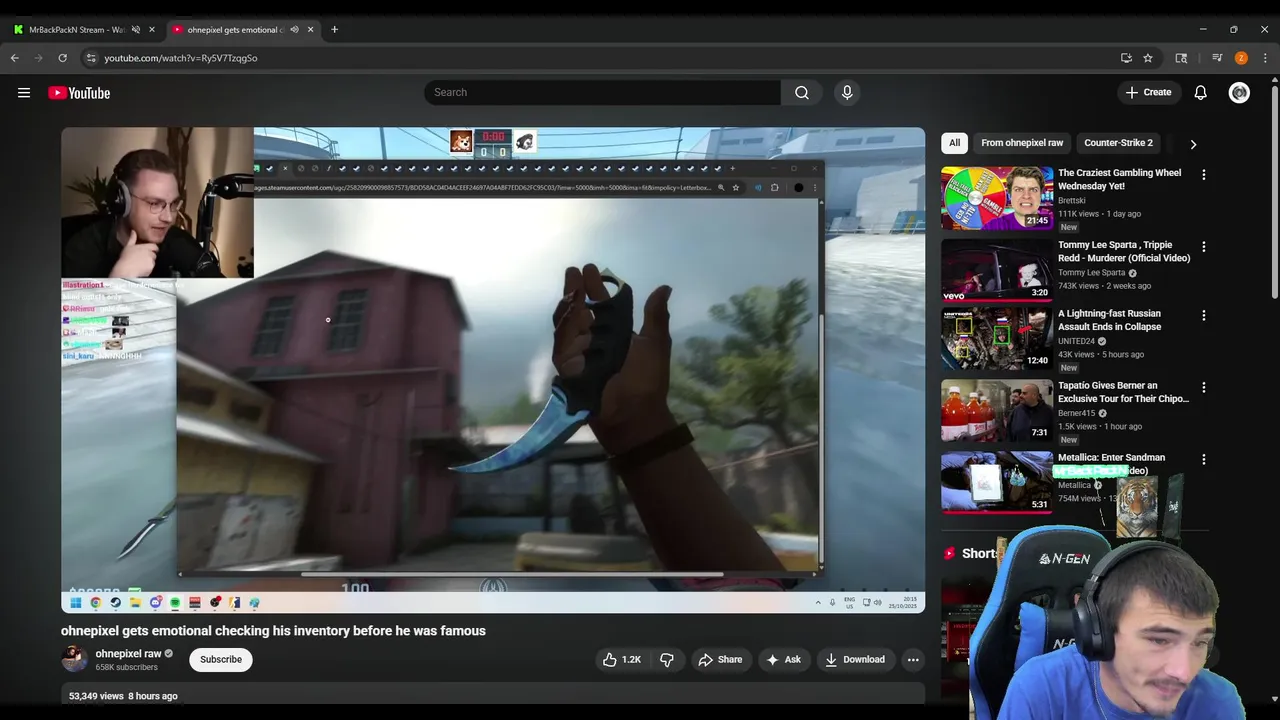Click the Metallica Enter Sandman thumbnail
This screenshot has height=720, width=1280.
tap(997, 482)
